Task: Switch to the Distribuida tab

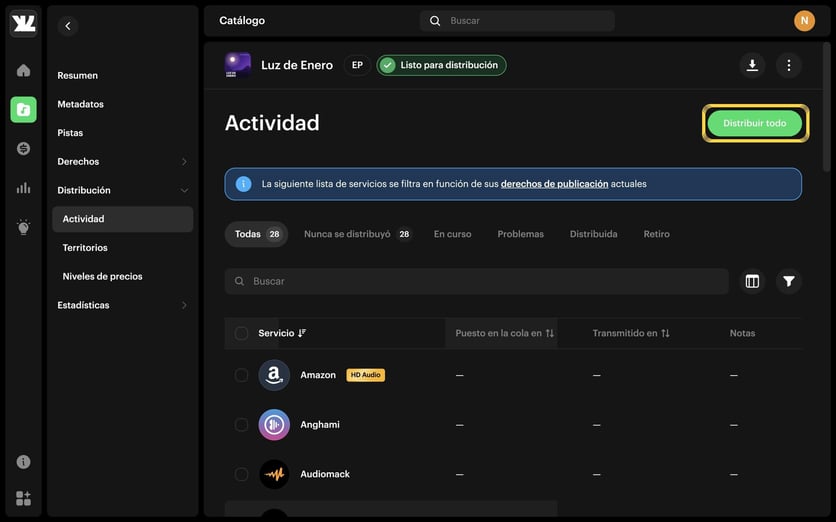Action: pyautogui.click(x=593, y=234)
